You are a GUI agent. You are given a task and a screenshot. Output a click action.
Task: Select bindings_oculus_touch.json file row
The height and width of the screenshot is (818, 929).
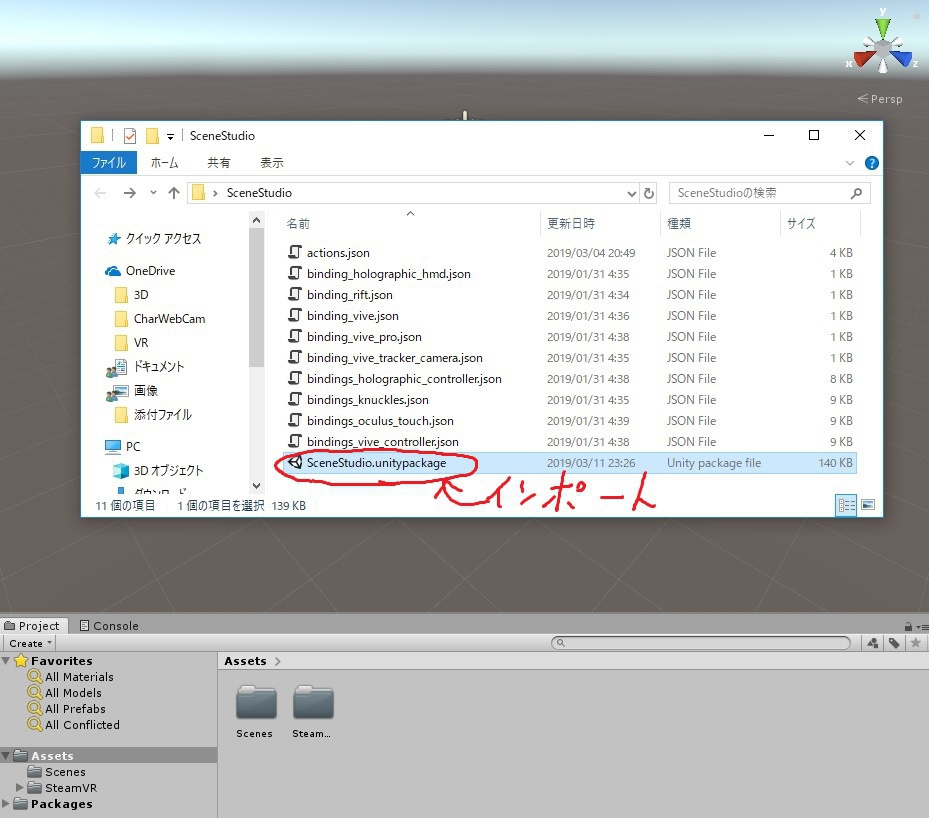pos(571,421)
